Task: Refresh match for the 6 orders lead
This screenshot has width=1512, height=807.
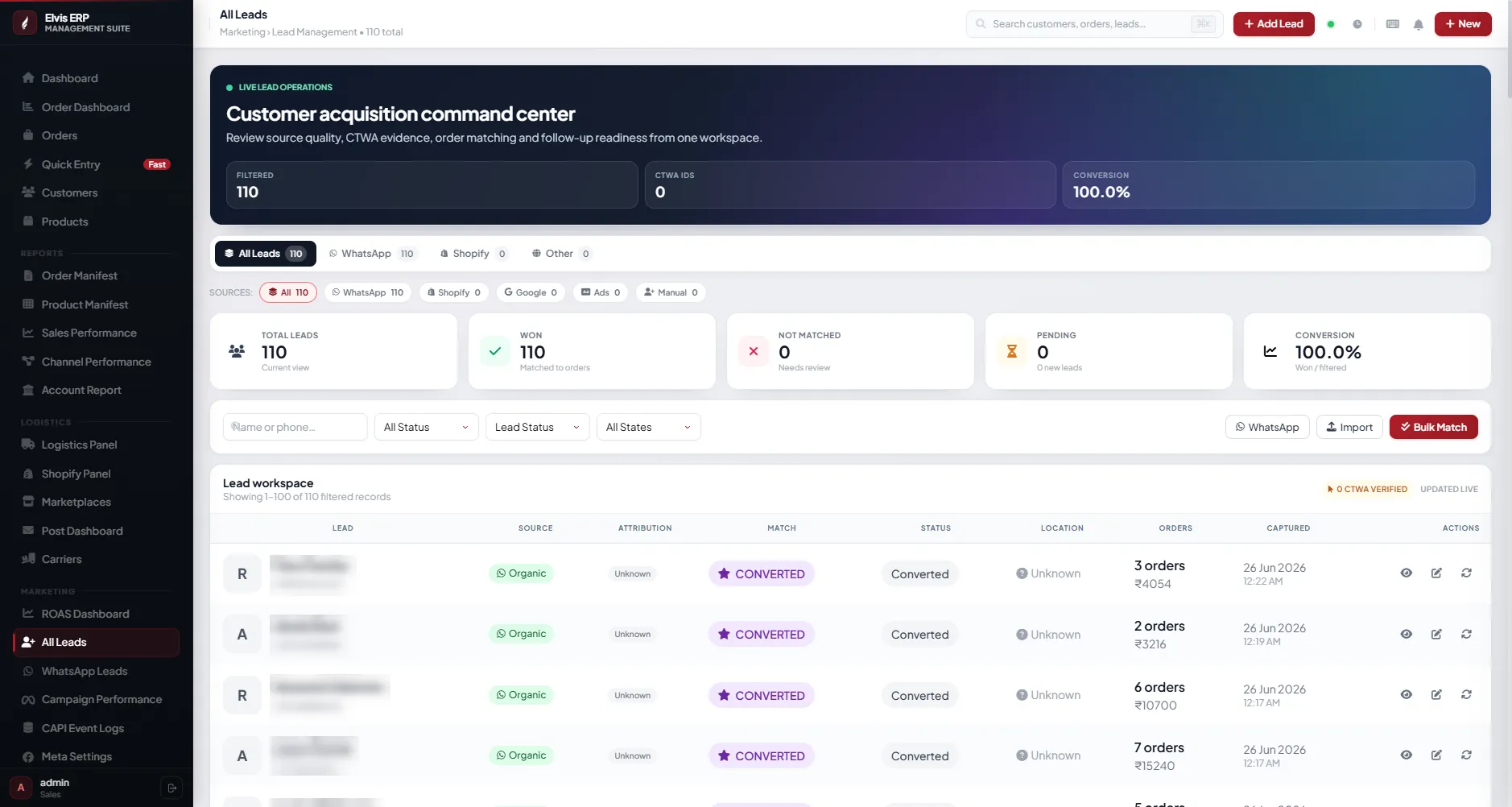Action: [1467, 695]
